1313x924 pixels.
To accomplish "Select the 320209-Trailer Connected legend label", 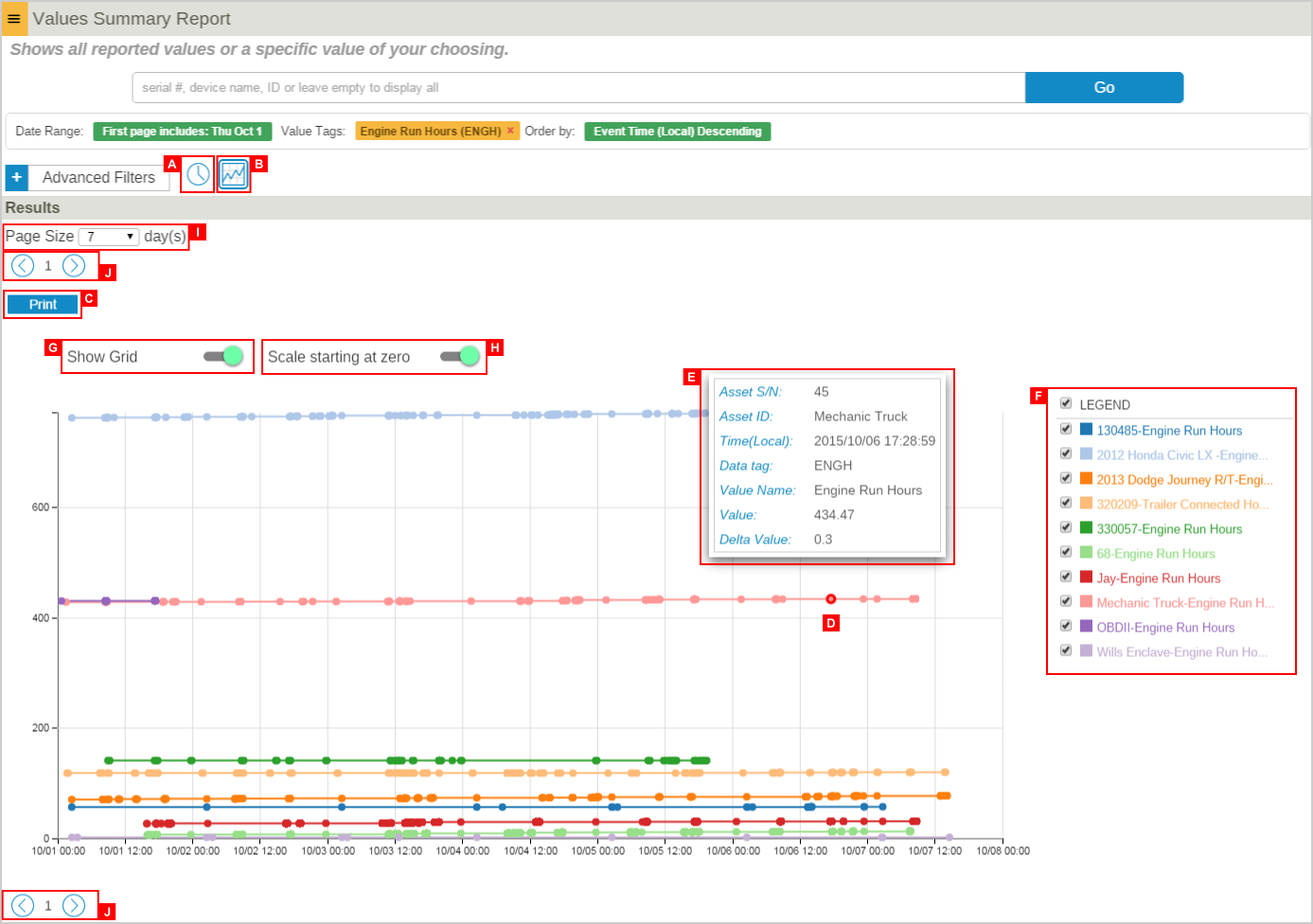I will (1182, 505).
